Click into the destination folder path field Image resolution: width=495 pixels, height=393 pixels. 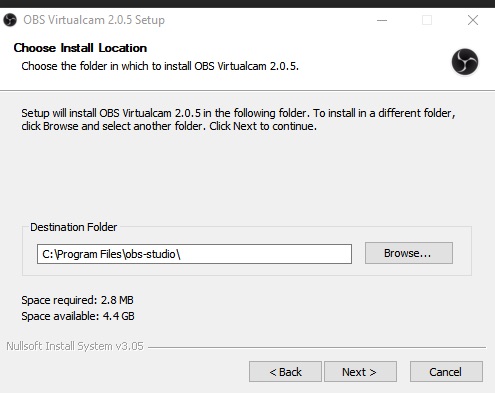(x=194, y=254)
